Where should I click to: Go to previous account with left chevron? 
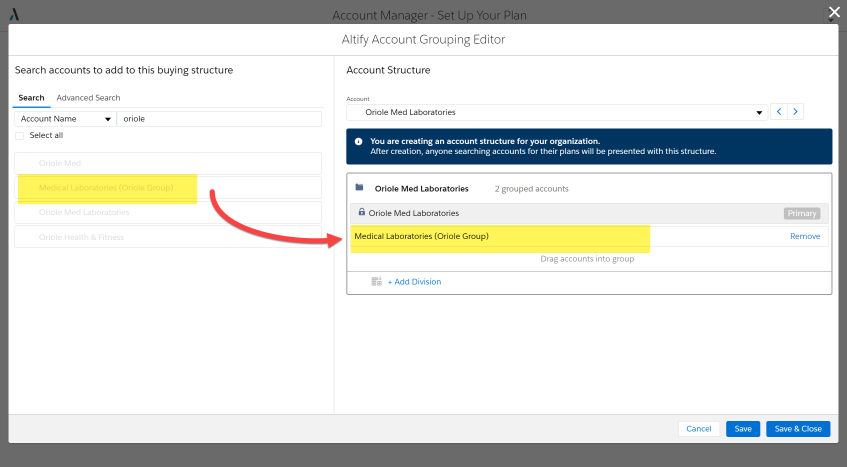778,112
